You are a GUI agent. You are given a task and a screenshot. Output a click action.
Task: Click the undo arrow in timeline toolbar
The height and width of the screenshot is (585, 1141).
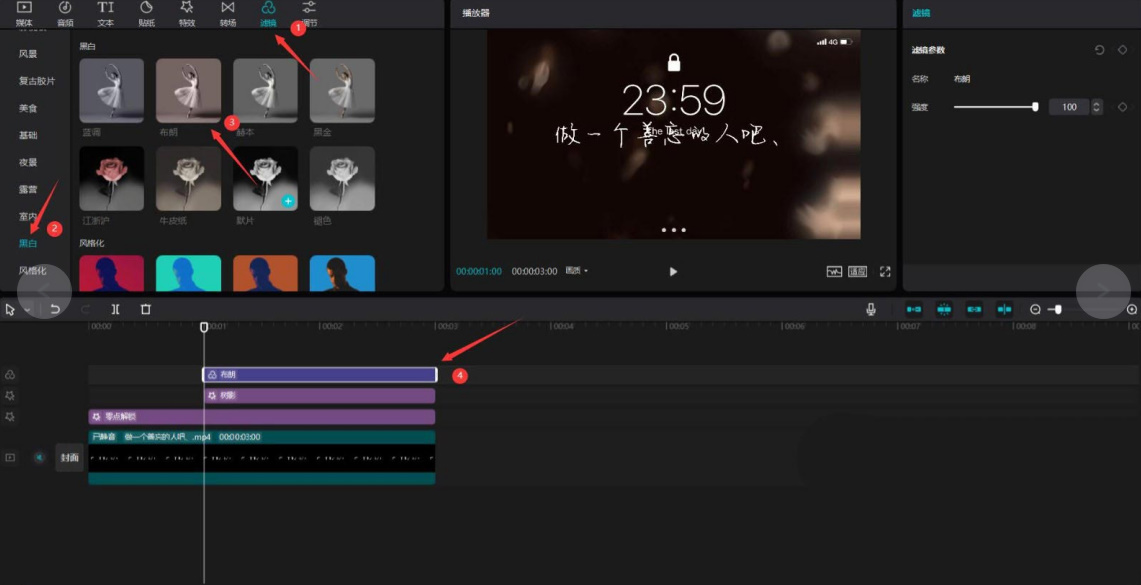click(x=55, y=310)
